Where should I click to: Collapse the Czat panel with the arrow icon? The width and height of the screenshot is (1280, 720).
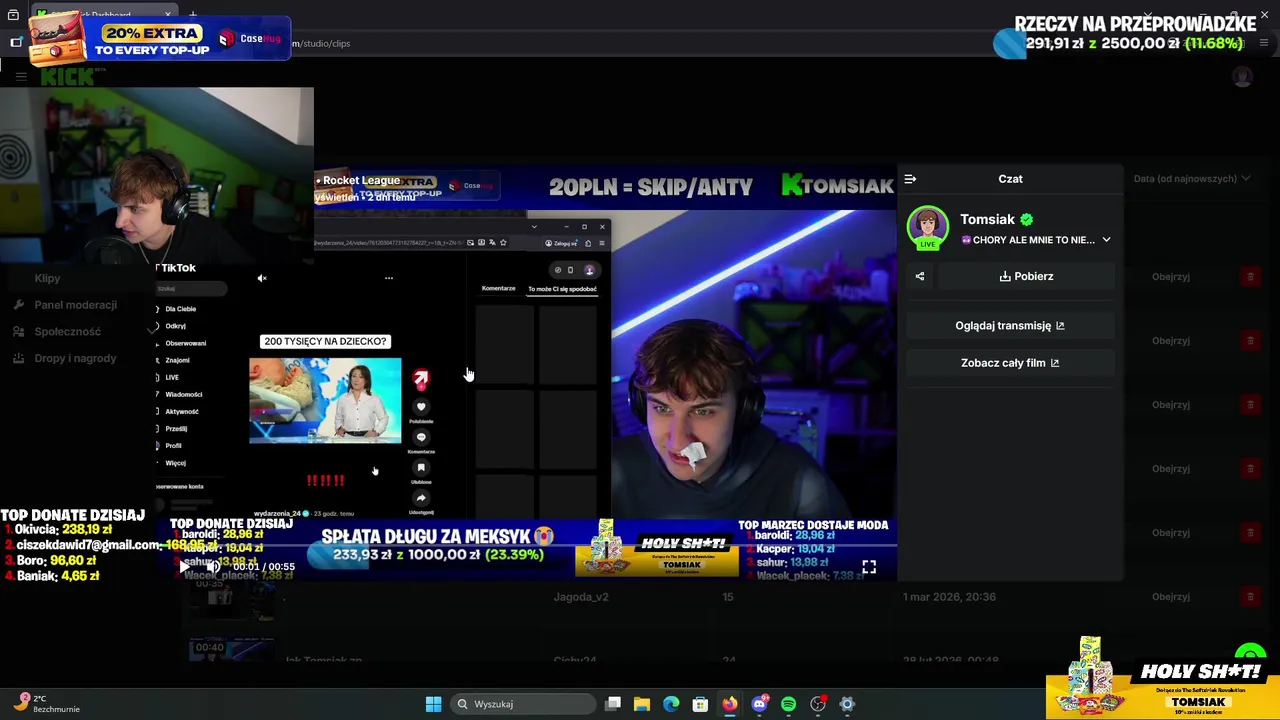pos(910,179)
